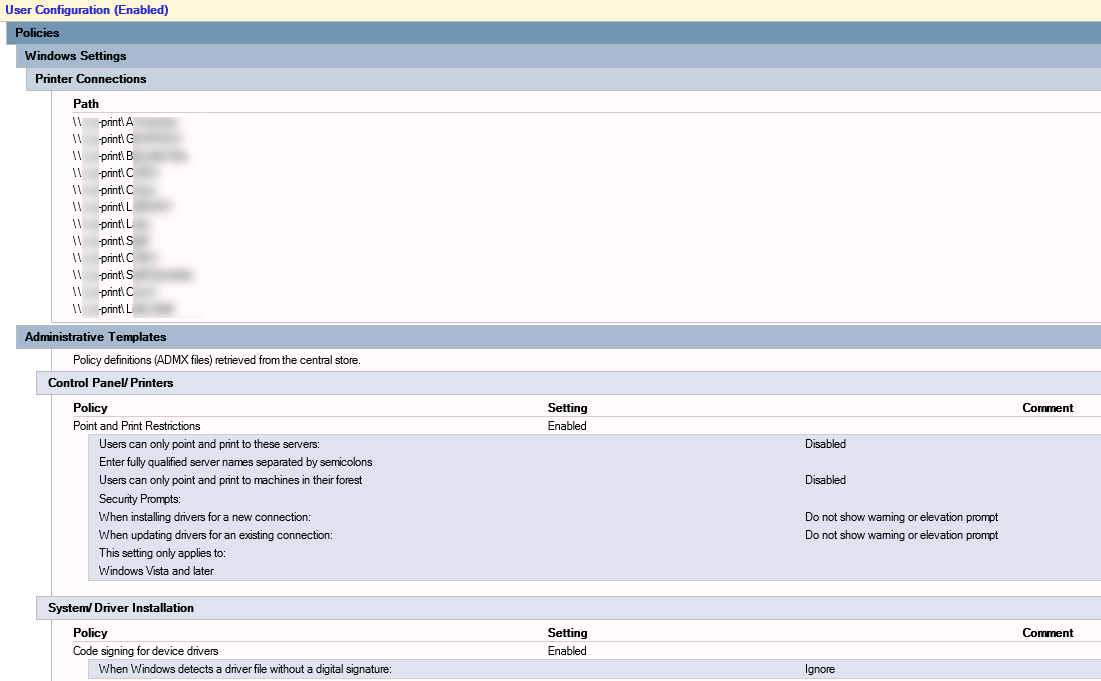Click the Ignore value for unsigned drivers
This screenshot has width=1101, height=681.
click(x=819, y=669)
